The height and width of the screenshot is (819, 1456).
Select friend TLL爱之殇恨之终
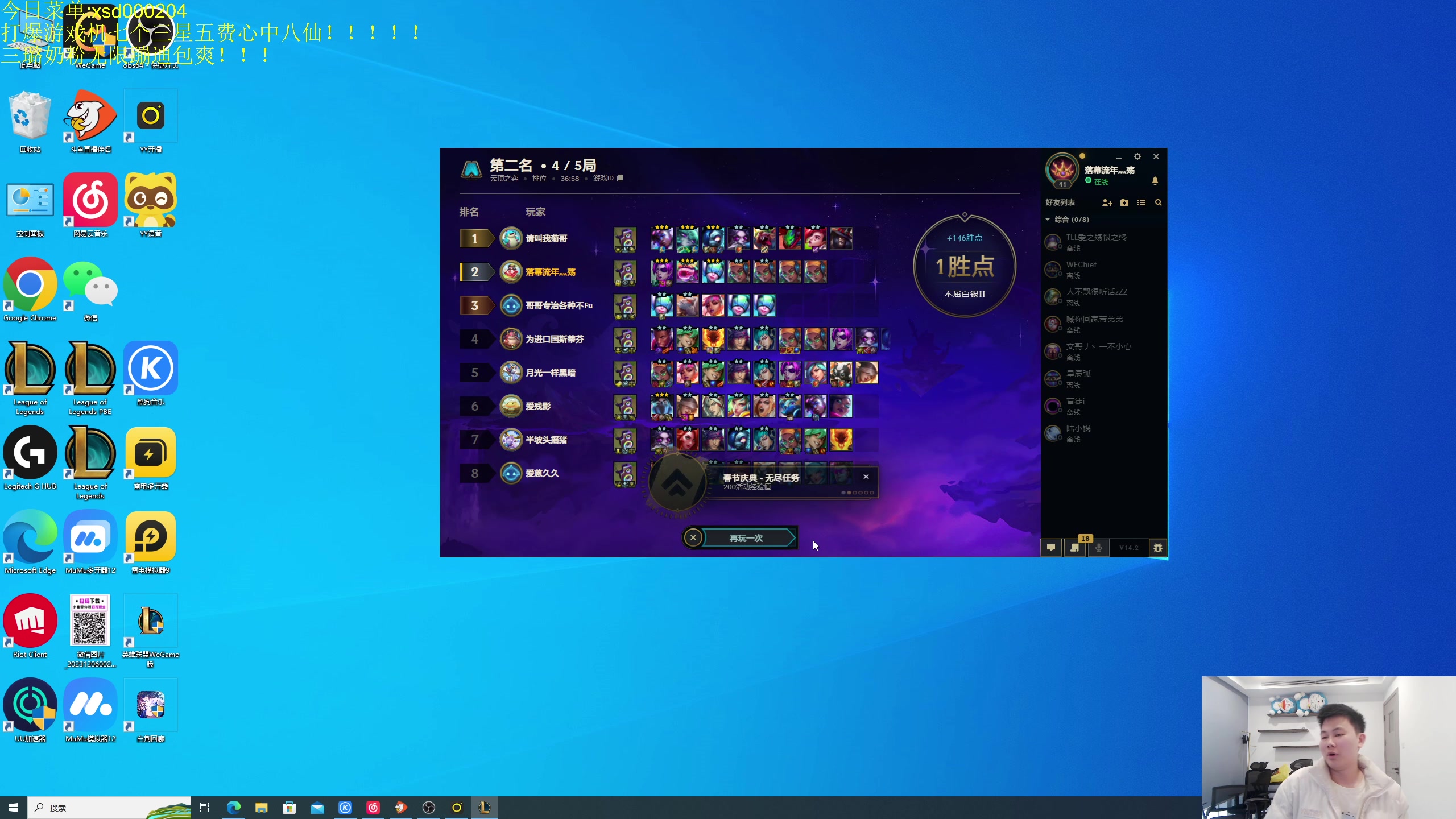tap(1102, 242)
